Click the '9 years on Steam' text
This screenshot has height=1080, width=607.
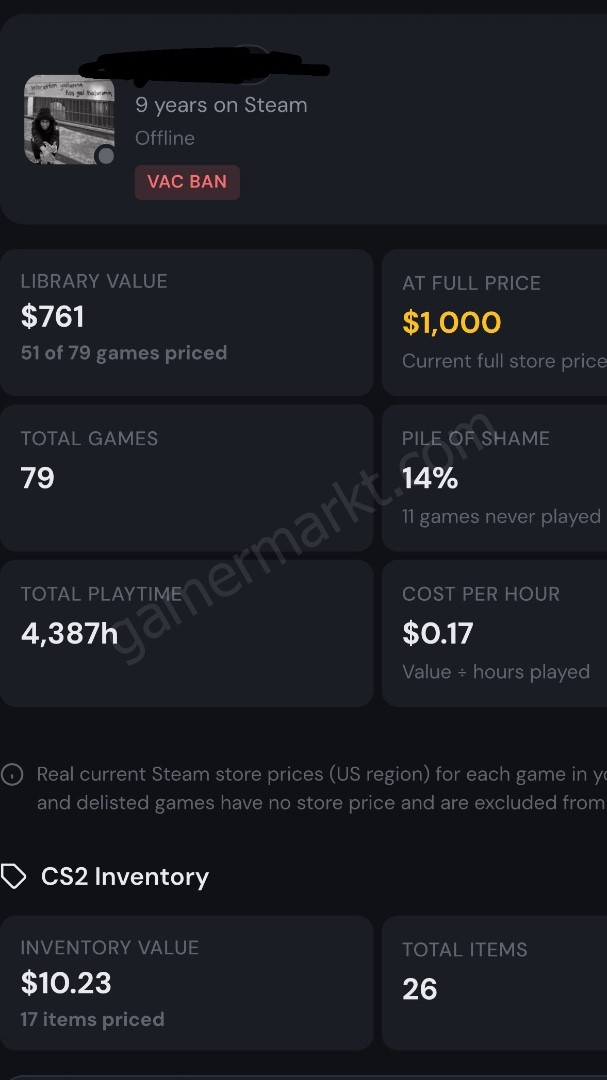pyautogui.click(x=221, y=105)
